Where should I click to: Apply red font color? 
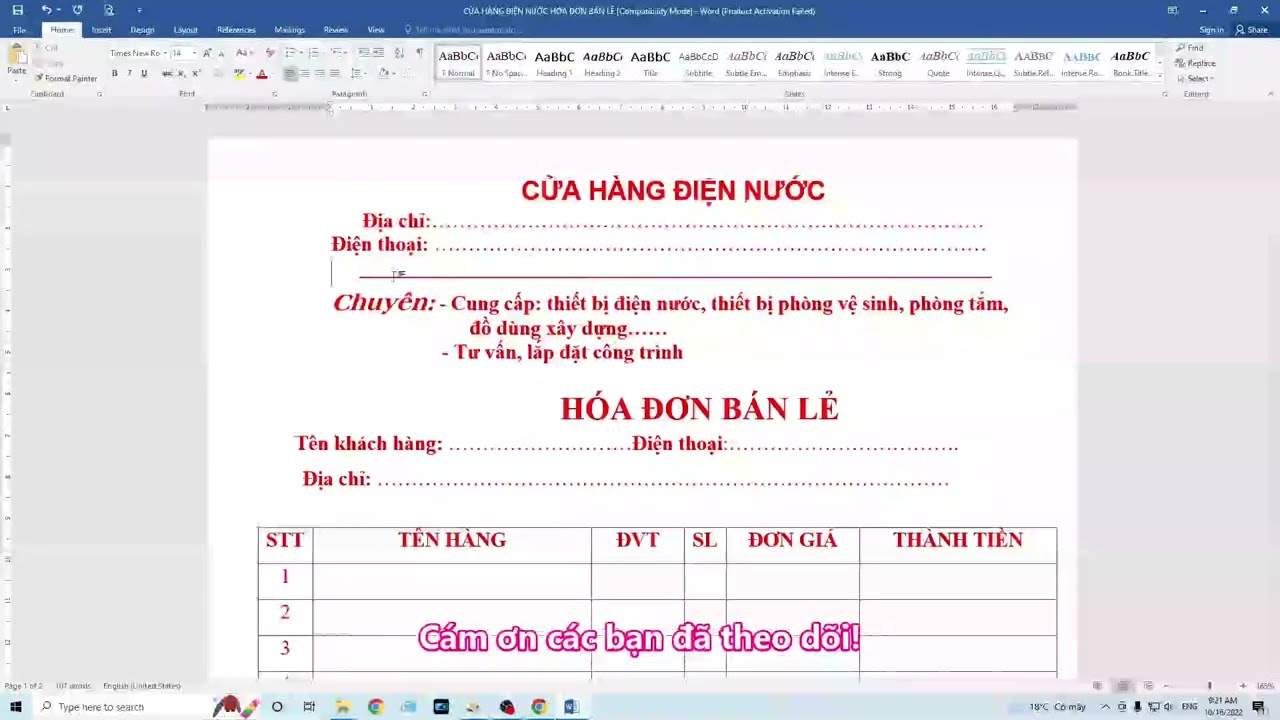coord(261,73)
